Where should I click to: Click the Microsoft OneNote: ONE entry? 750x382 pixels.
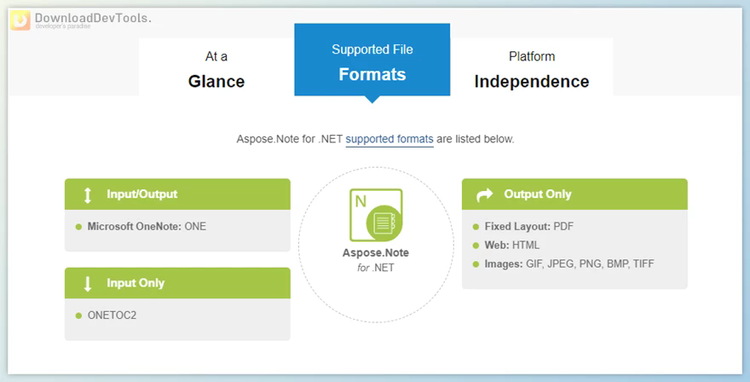146,227
